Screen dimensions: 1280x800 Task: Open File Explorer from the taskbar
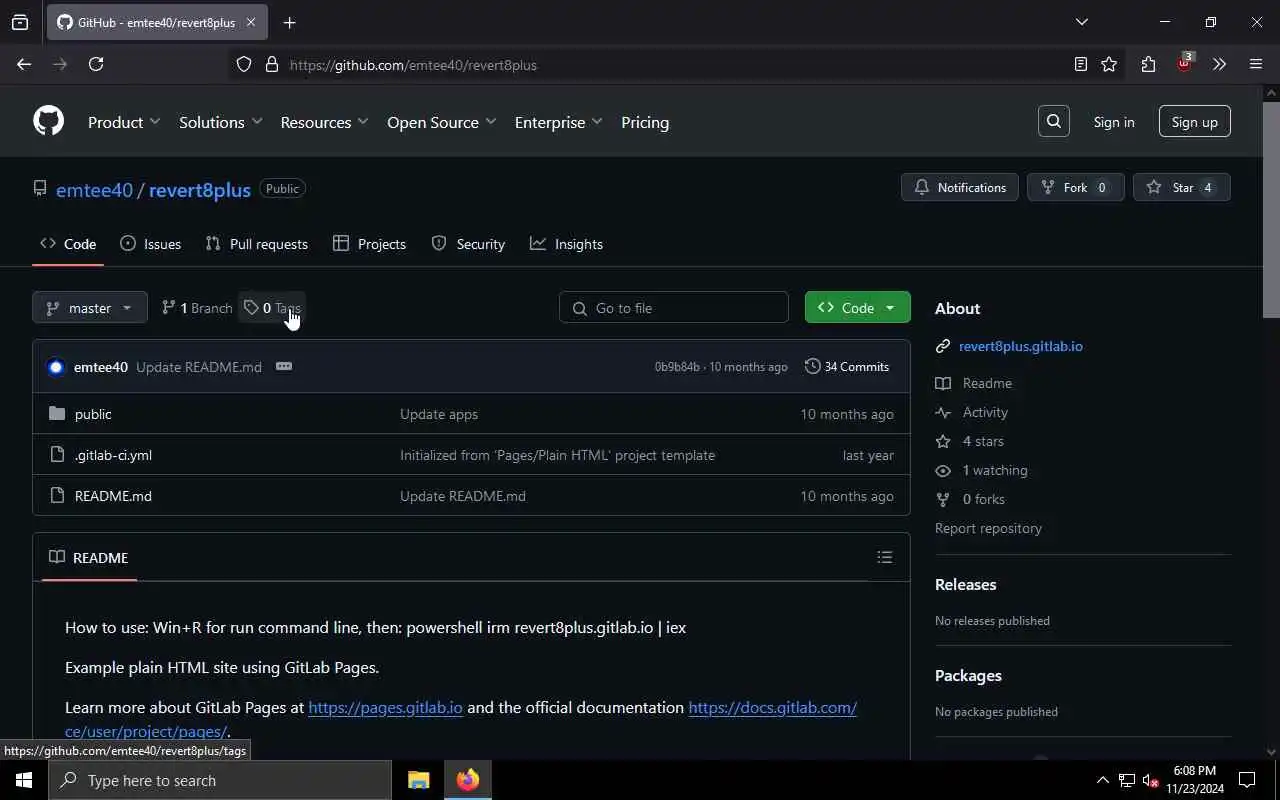(x=418, y=780)
